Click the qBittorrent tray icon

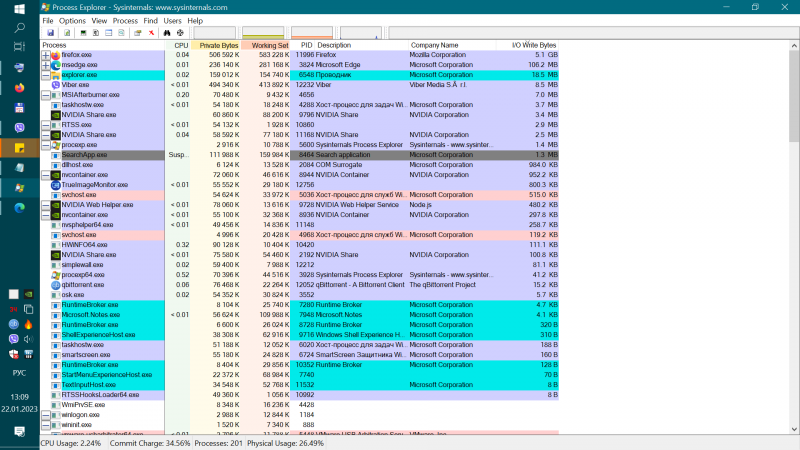pyautogui.click(x=14, y=324)
